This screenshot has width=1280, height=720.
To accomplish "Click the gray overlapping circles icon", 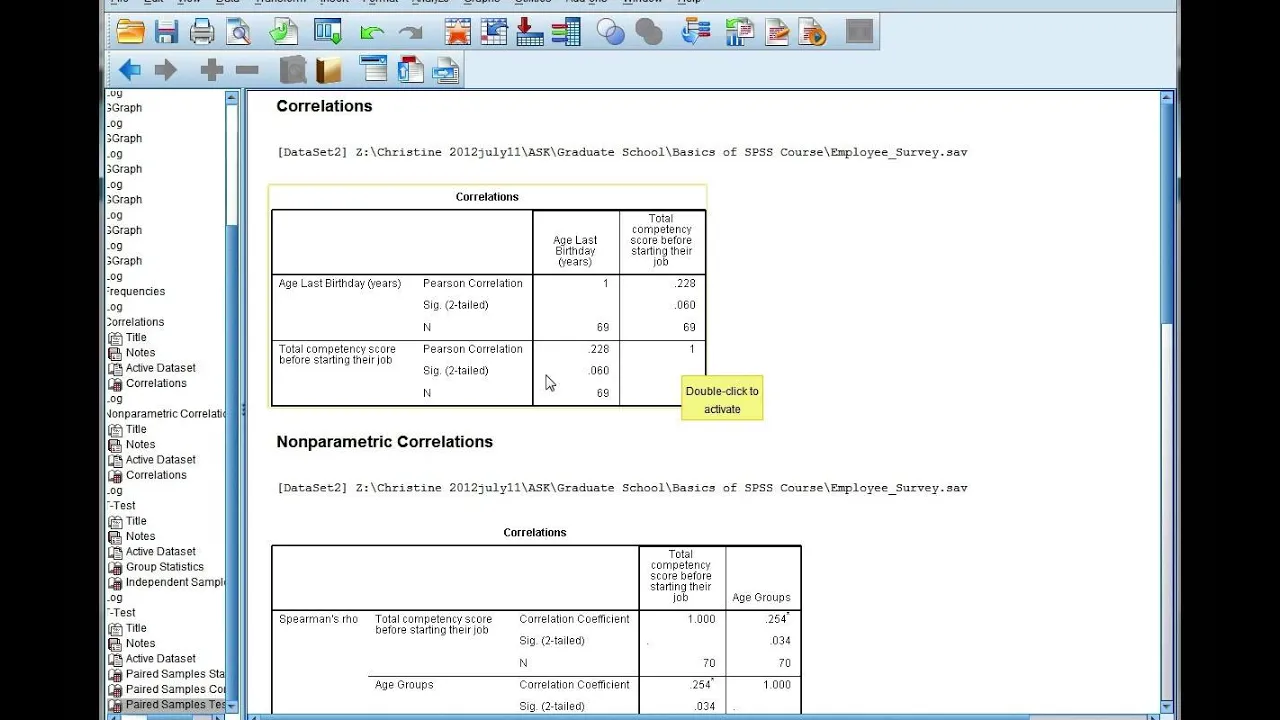I will click(x=649, y=32).
